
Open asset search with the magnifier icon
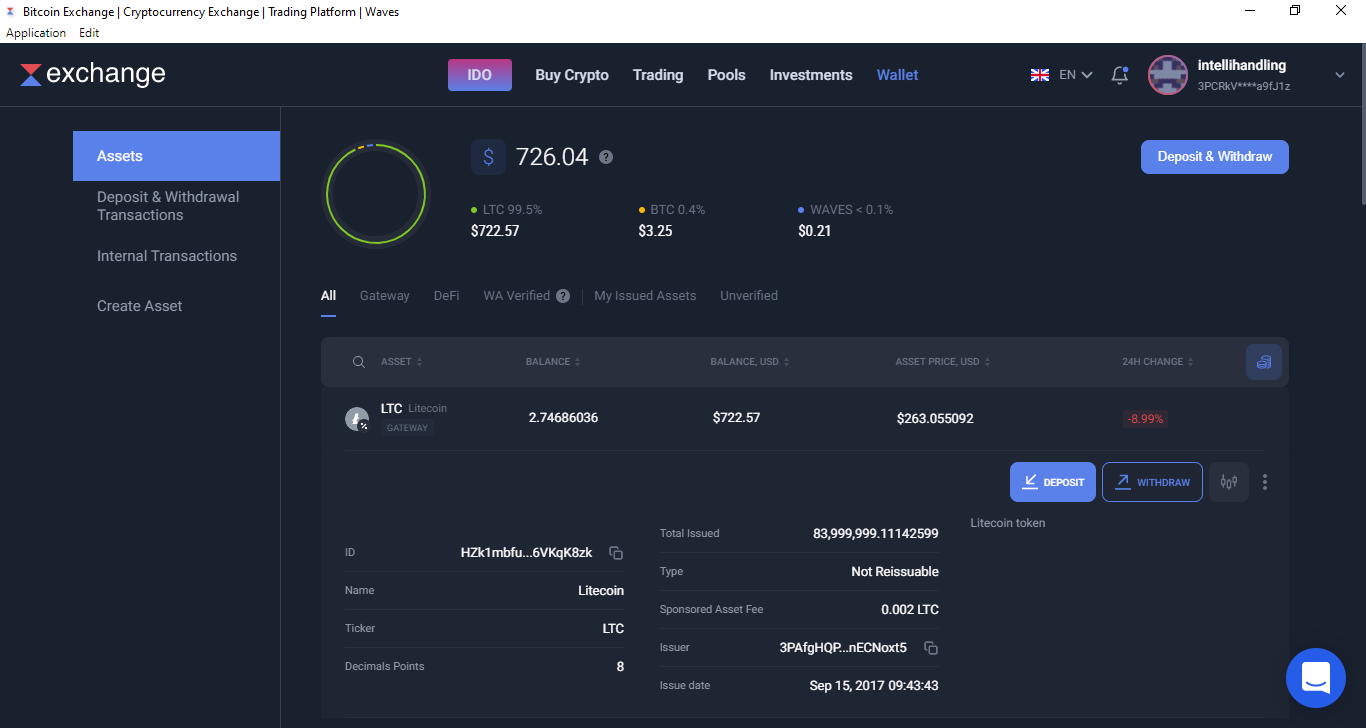pos(359,362)
